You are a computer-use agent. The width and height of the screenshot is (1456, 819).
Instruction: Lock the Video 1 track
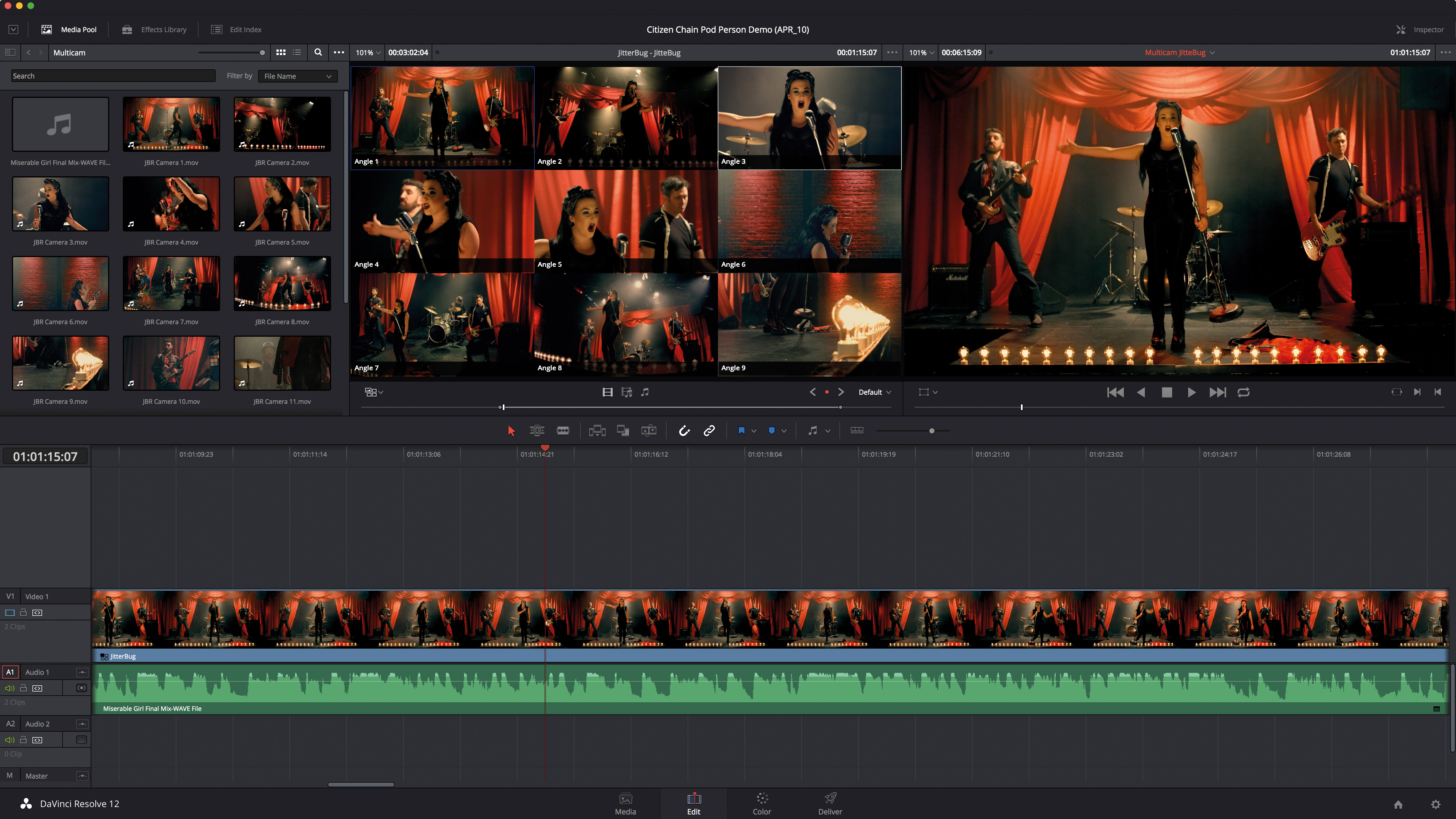point(23,612)
